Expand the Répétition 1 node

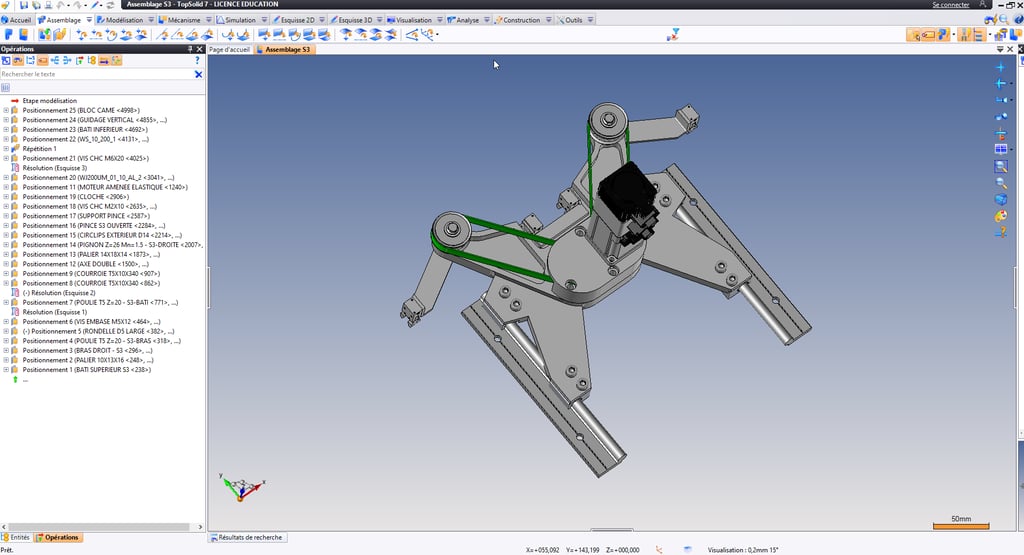pyautogui.click(x=6, y=148)
